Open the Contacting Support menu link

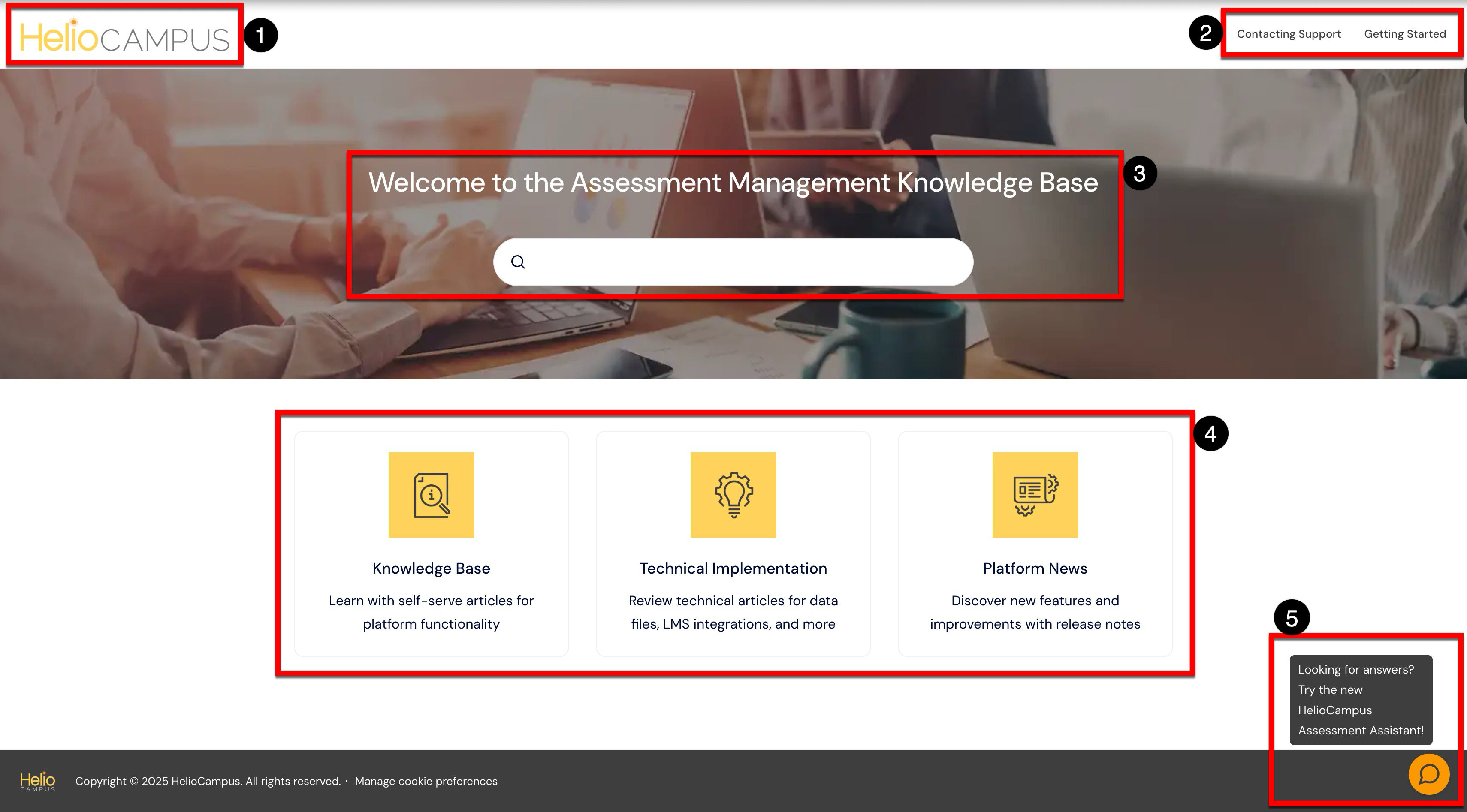[1288, 34]
